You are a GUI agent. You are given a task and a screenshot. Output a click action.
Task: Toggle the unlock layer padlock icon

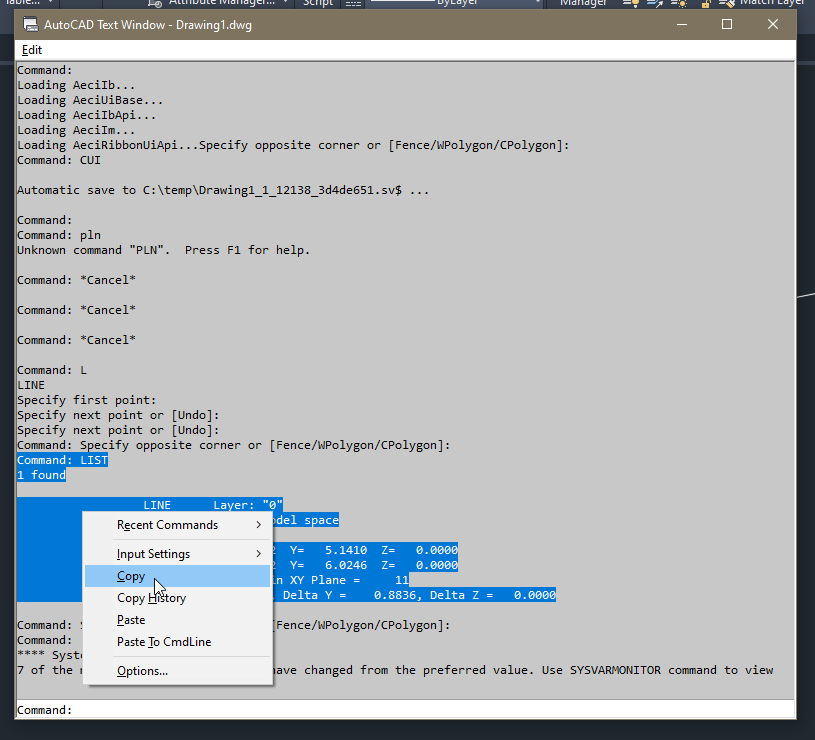pos(707,4)
